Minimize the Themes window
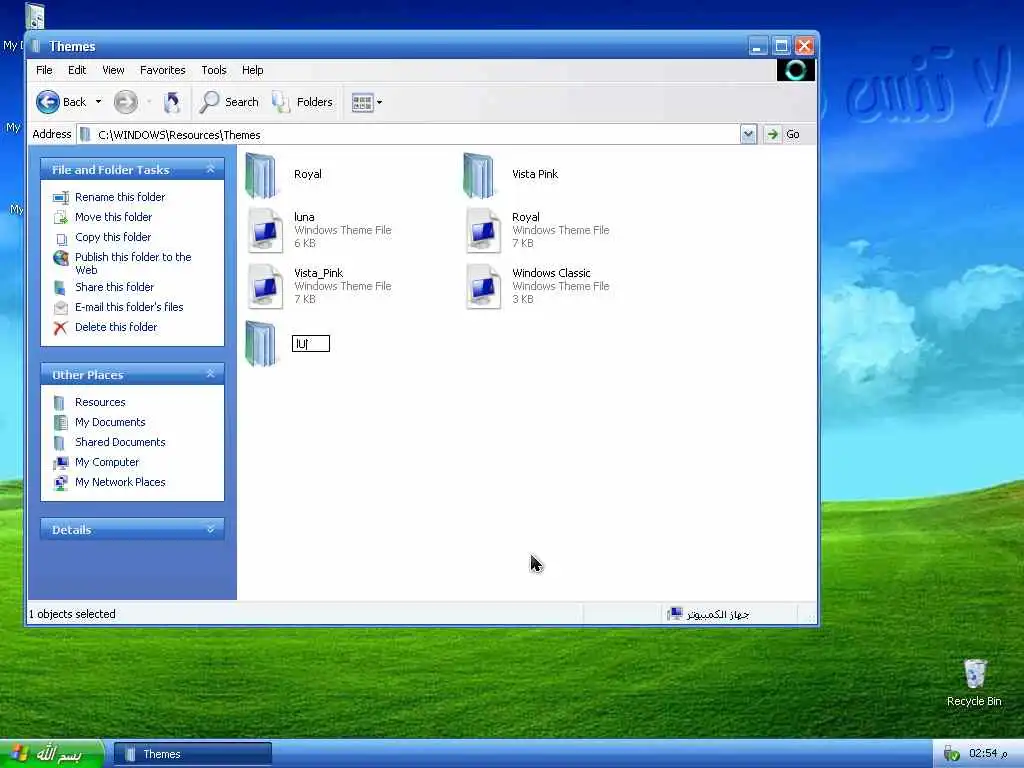The height and width of the screenshot is (768, 1024). (x=758, y=46)
